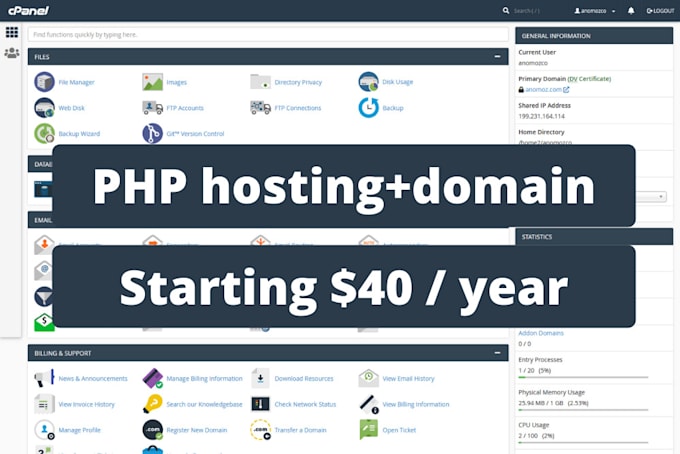Open the Open Ticket icon

point(368,430)
